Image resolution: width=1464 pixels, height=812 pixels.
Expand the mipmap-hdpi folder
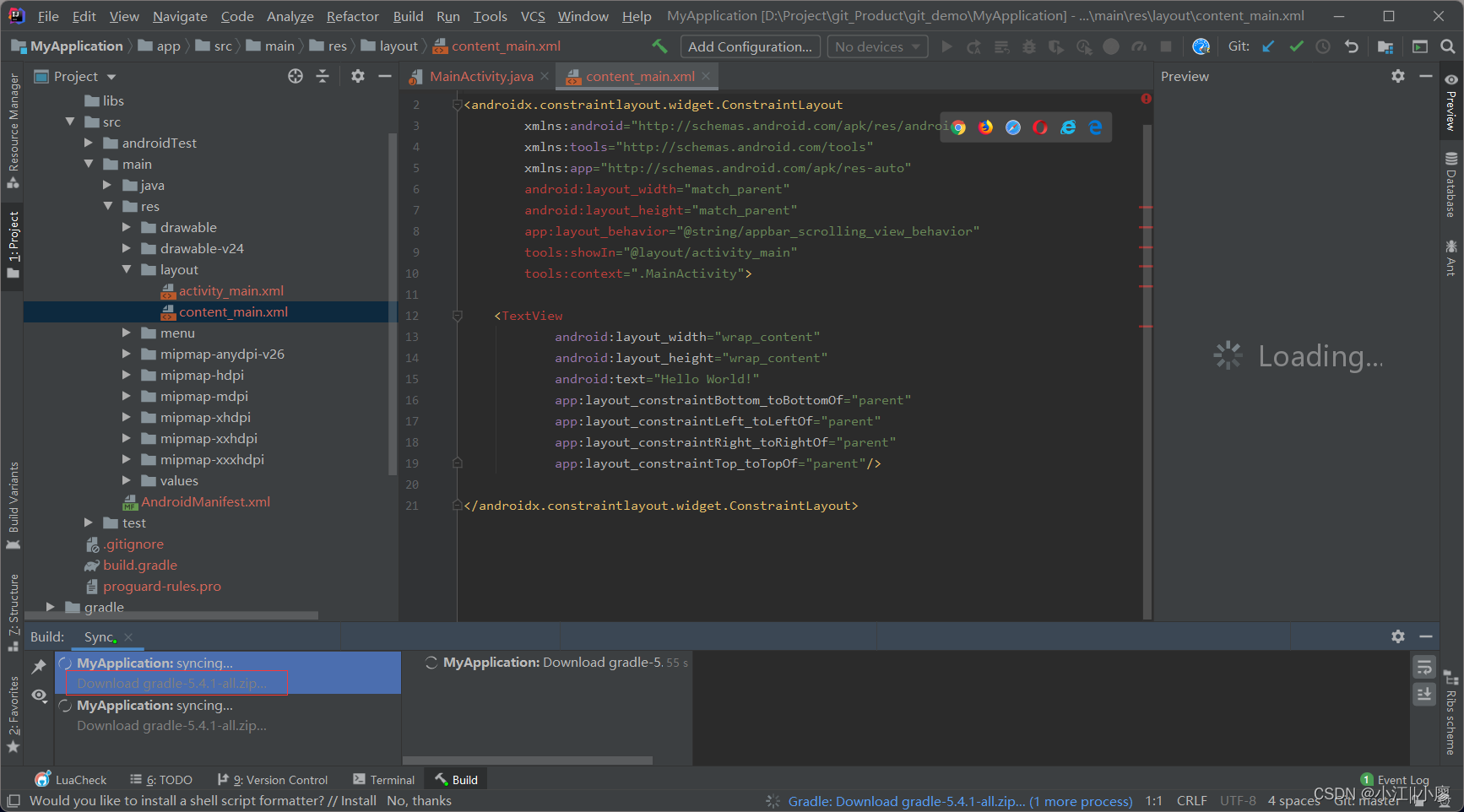point(127,375)
